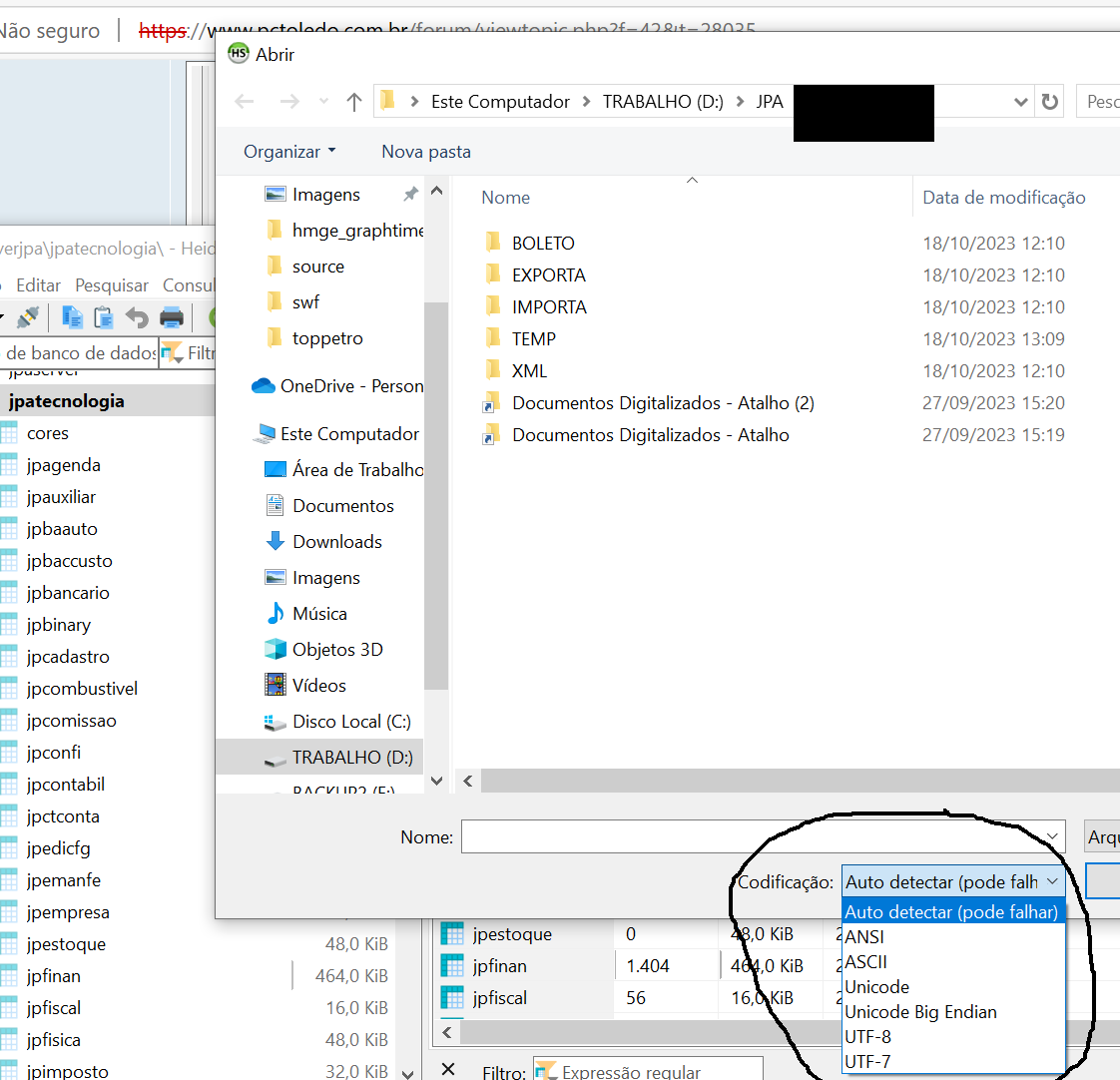Image resolution: width=1120 pixels, height=1080 pixels.
Task: Open recent locations small chevron
Action: click(323, 102)
